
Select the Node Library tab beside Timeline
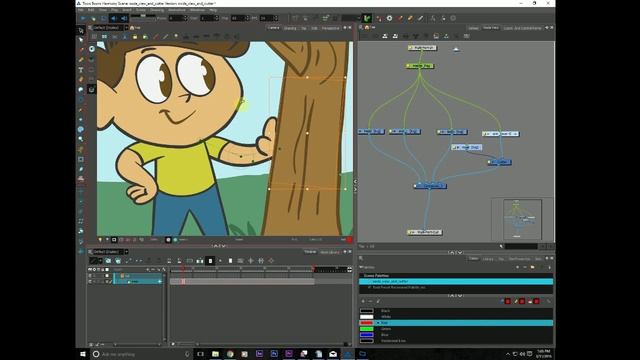[x=329, y=252]
